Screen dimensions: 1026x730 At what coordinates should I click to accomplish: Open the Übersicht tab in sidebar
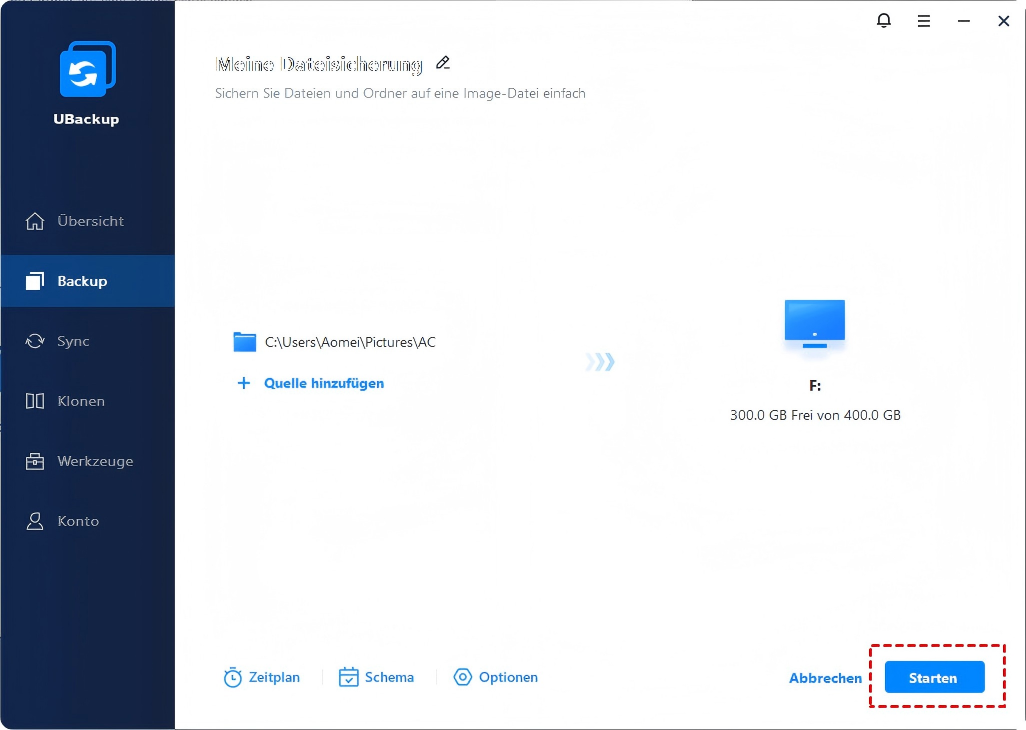[x=88, y=221]
